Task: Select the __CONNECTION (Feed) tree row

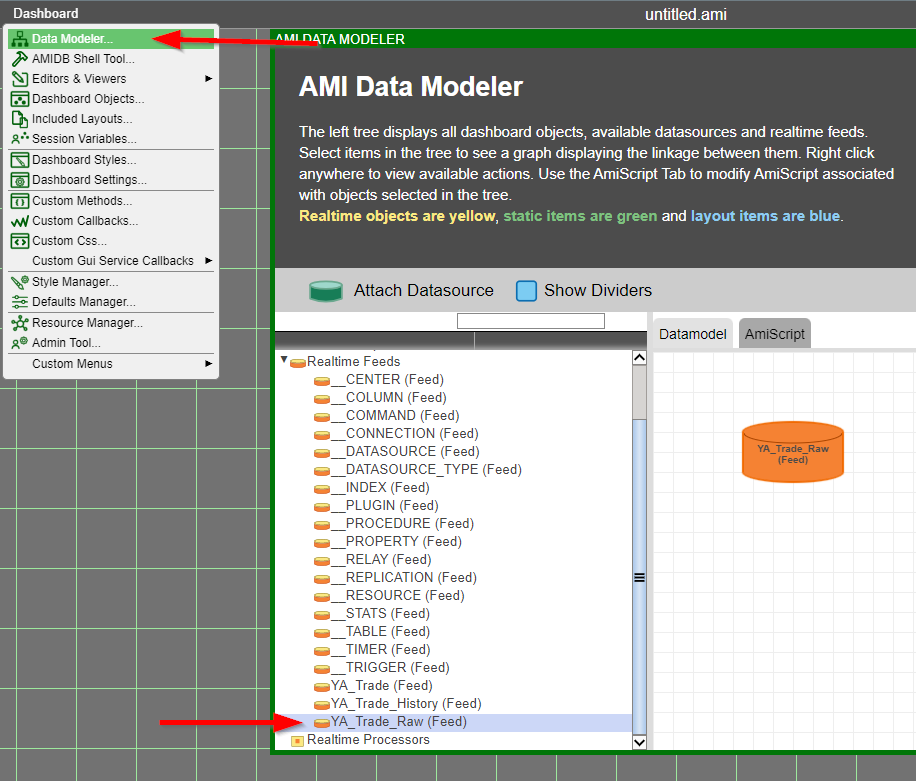Action: [x=453, y=434]
